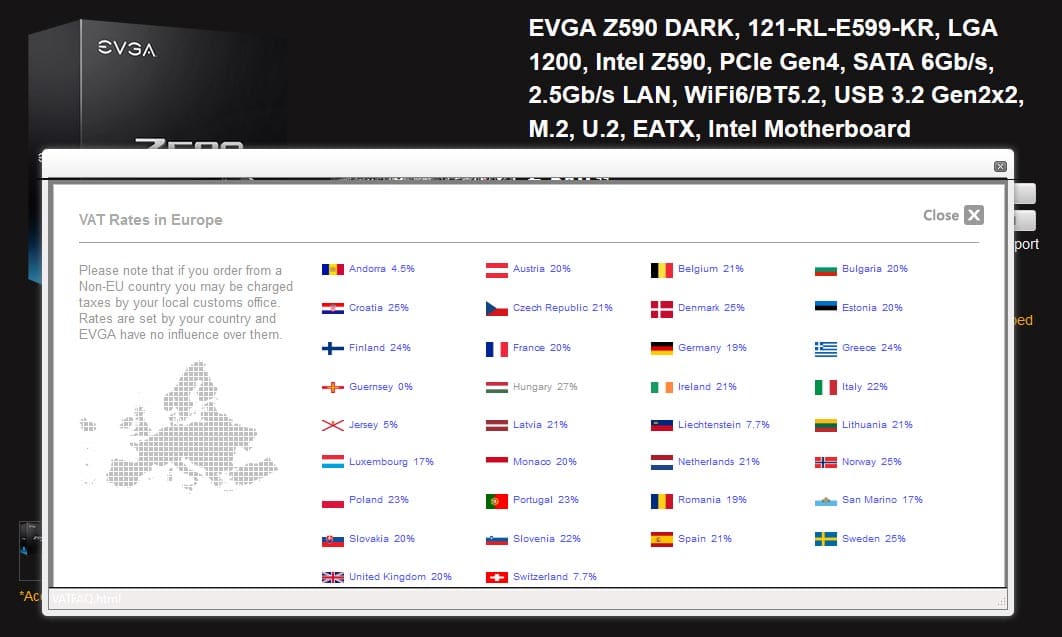Click the Latvia flag icon
The width and height of the screenshot is (1062, 637).
click(x=496, y=426)
